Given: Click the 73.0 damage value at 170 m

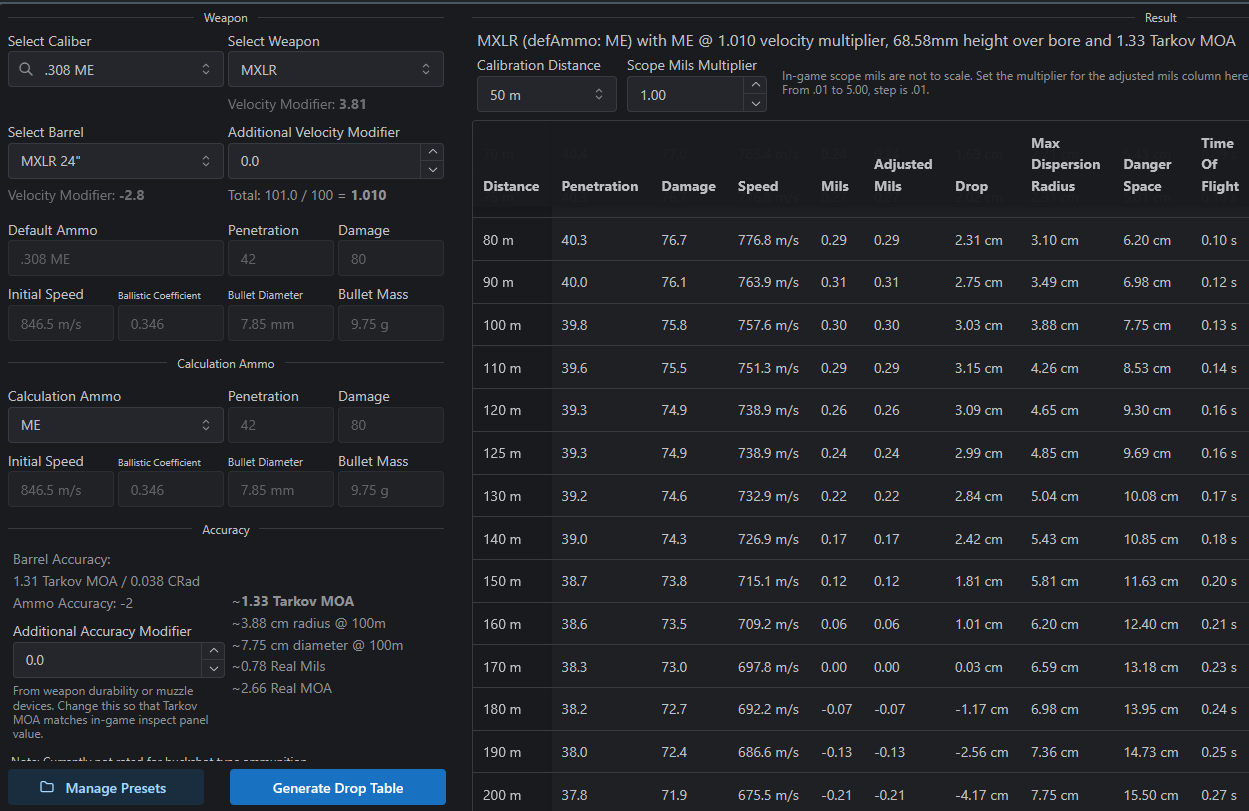Looking at the screenshot, I should (674, 667).
